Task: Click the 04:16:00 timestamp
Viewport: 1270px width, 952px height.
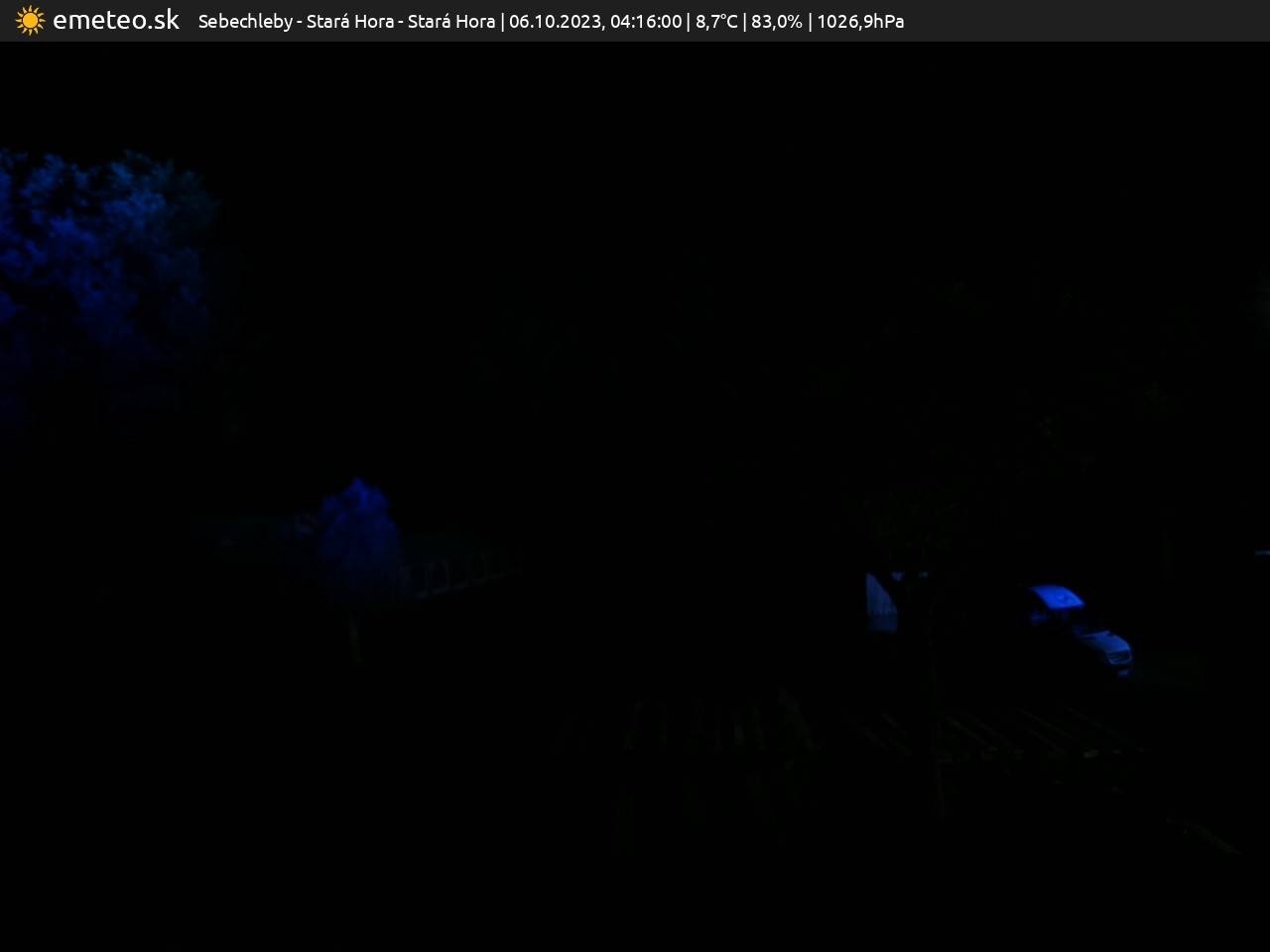Action: tap(646, 22)
